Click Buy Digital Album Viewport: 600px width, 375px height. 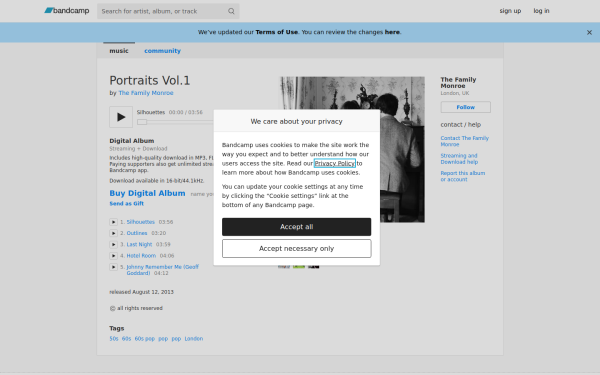click(147, 193)
